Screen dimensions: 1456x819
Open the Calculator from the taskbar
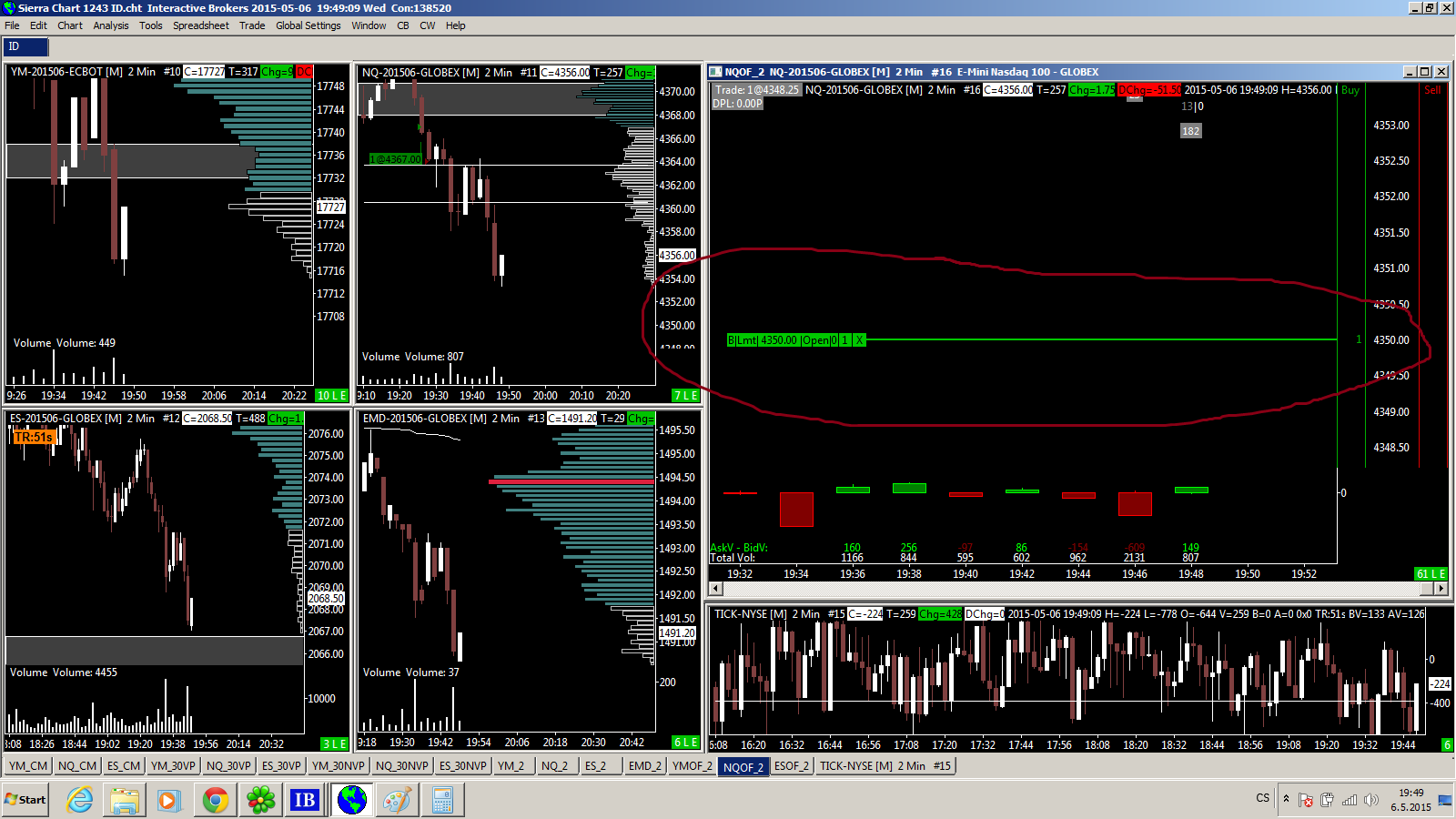tap(443, 800)
